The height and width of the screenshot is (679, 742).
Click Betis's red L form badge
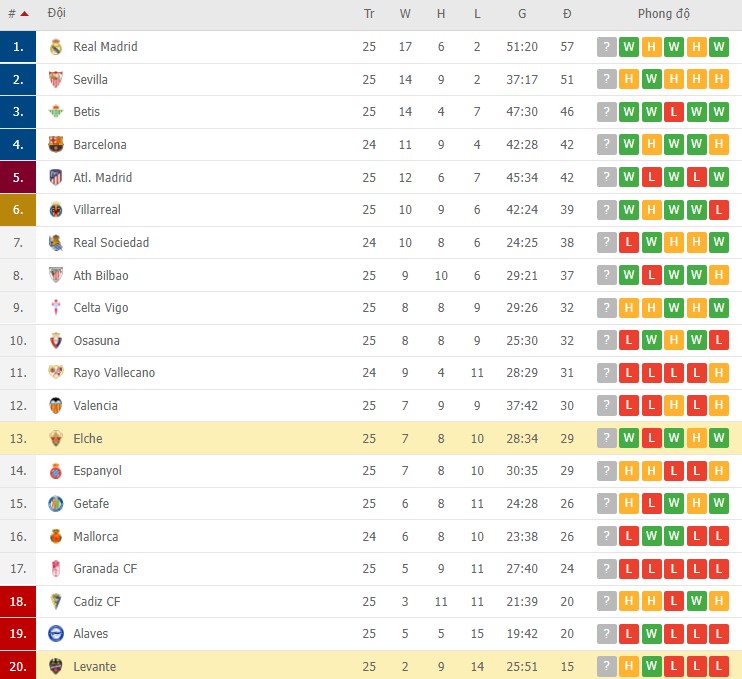(x=673, y=112)
